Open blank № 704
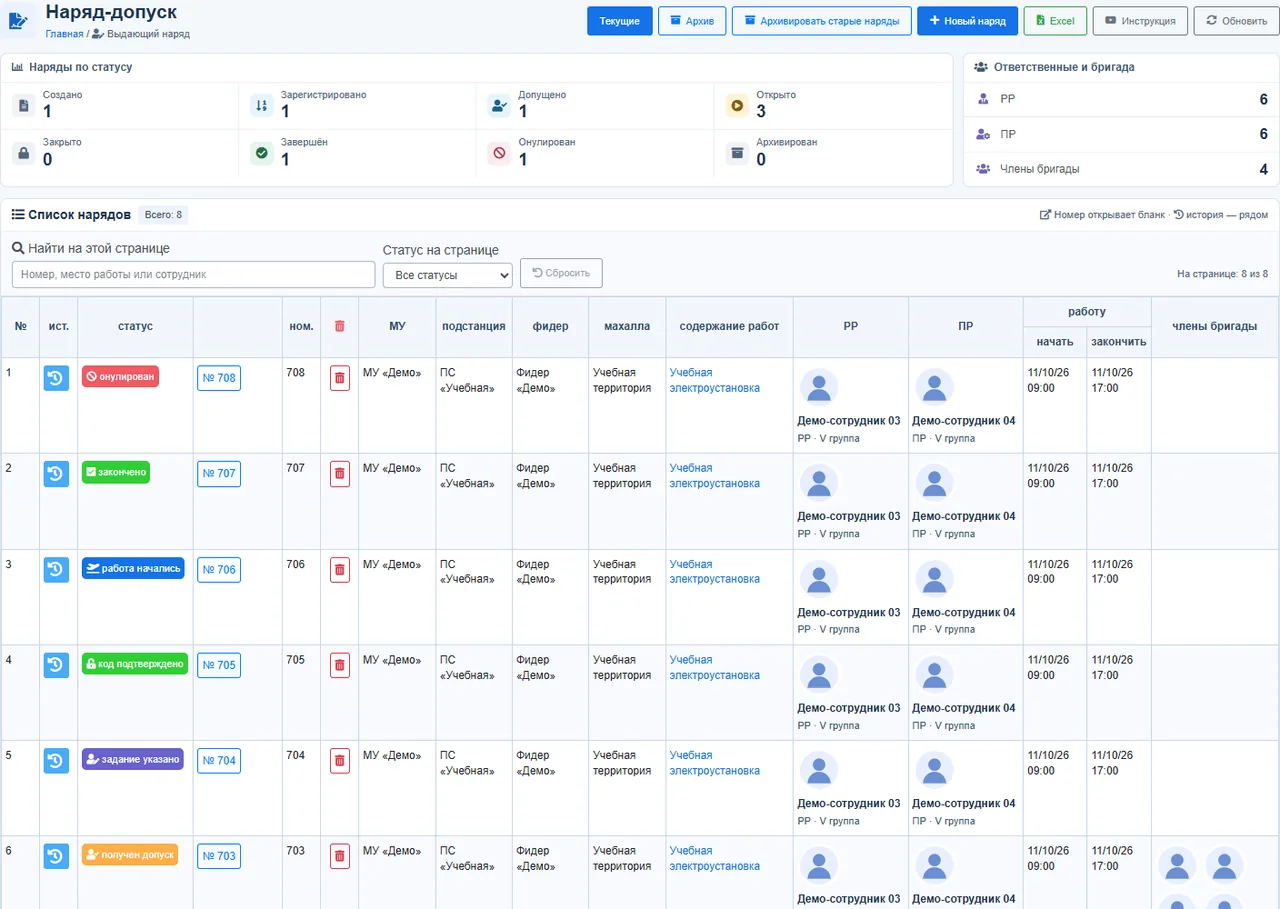1280x909 pixels. point(219,761)
